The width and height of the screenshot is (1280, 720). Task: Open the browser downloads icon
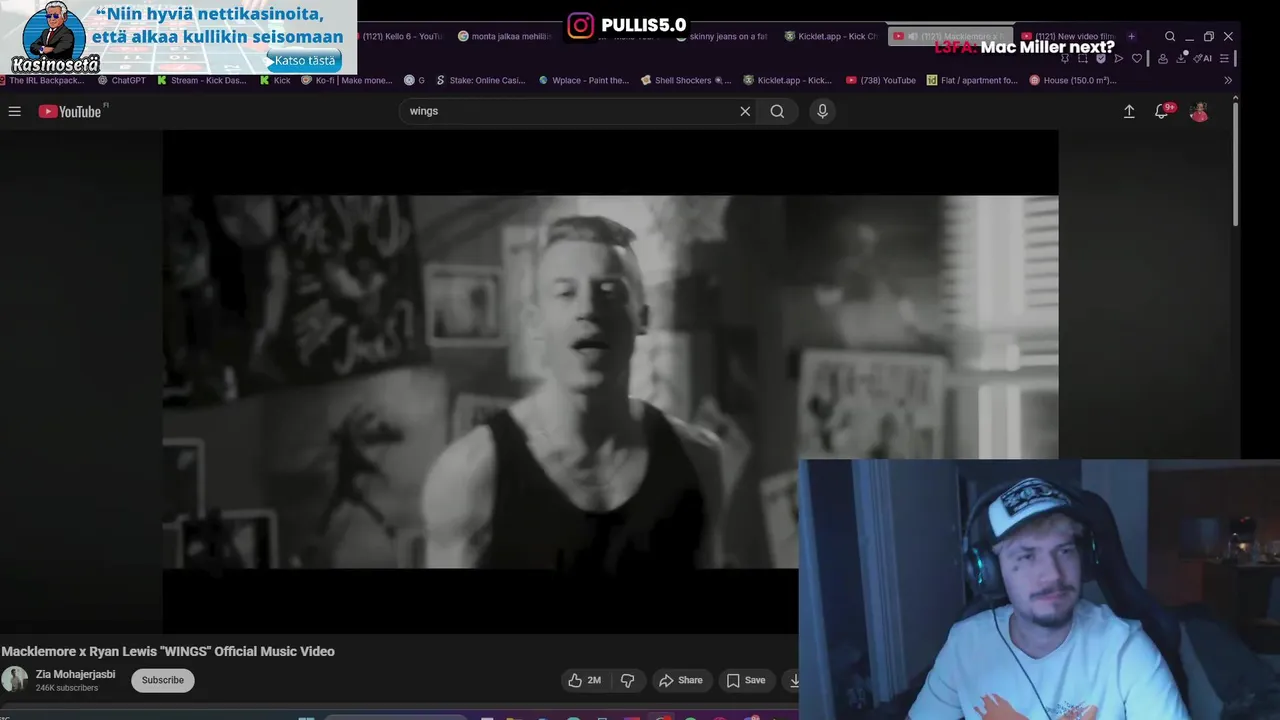(x=1181, y=59)
